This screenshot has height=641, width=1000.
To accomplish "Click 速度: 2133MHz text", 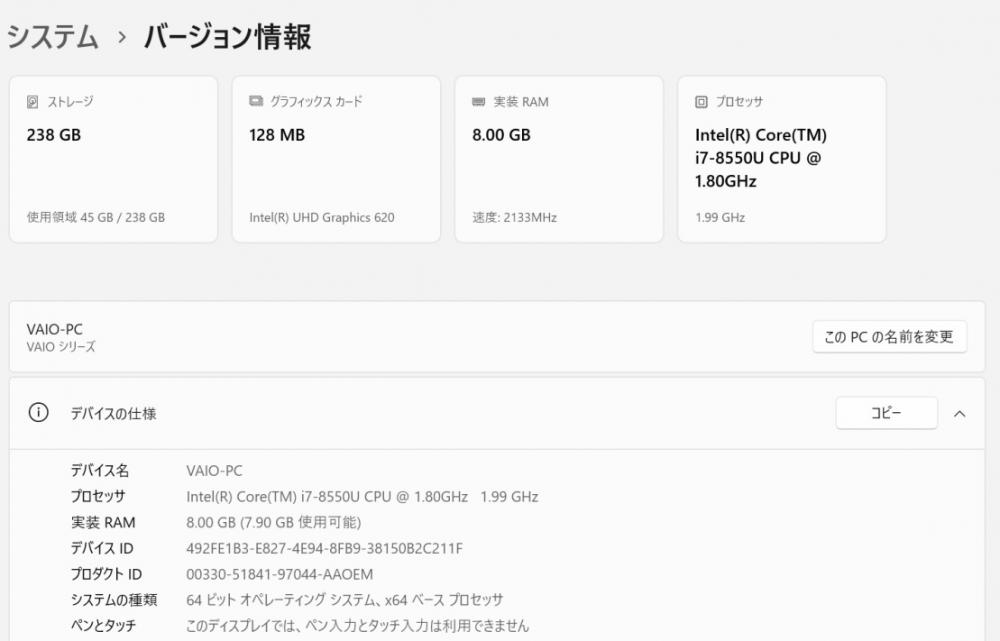I will [515, 217].
